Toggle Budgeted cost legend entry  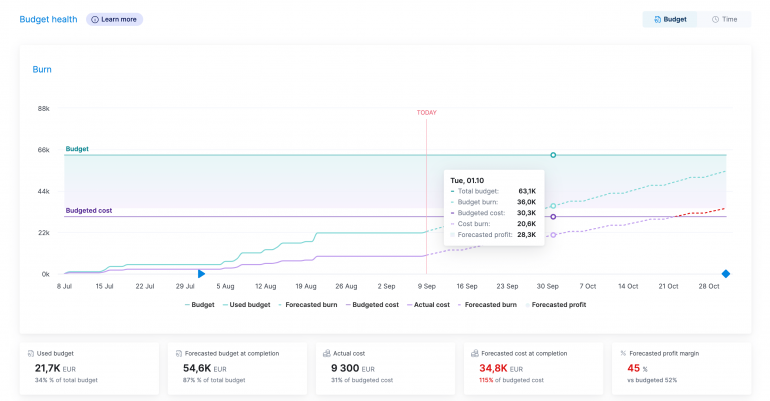tap(372, 304)
